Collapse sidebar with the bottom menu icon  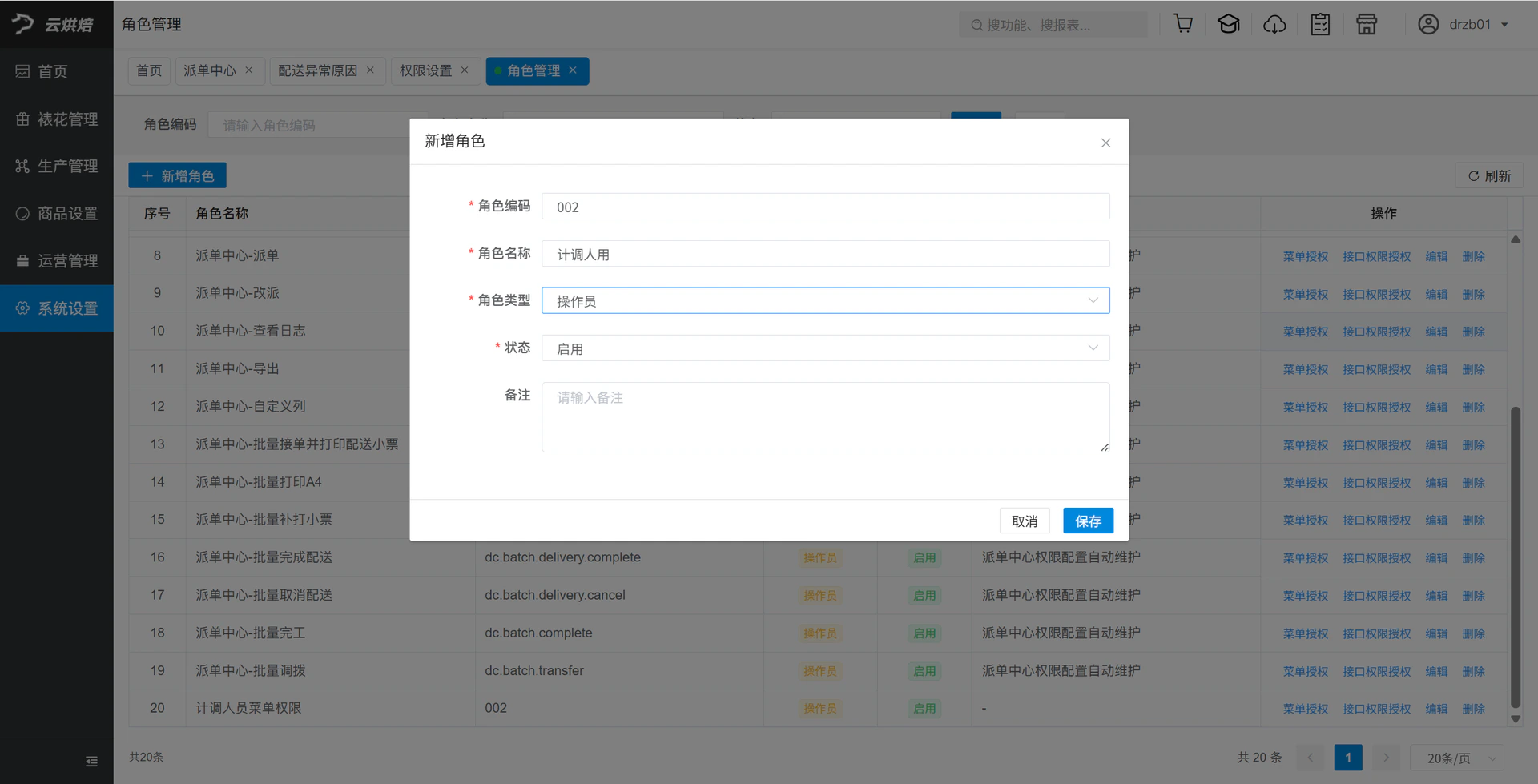click(91, 761)
